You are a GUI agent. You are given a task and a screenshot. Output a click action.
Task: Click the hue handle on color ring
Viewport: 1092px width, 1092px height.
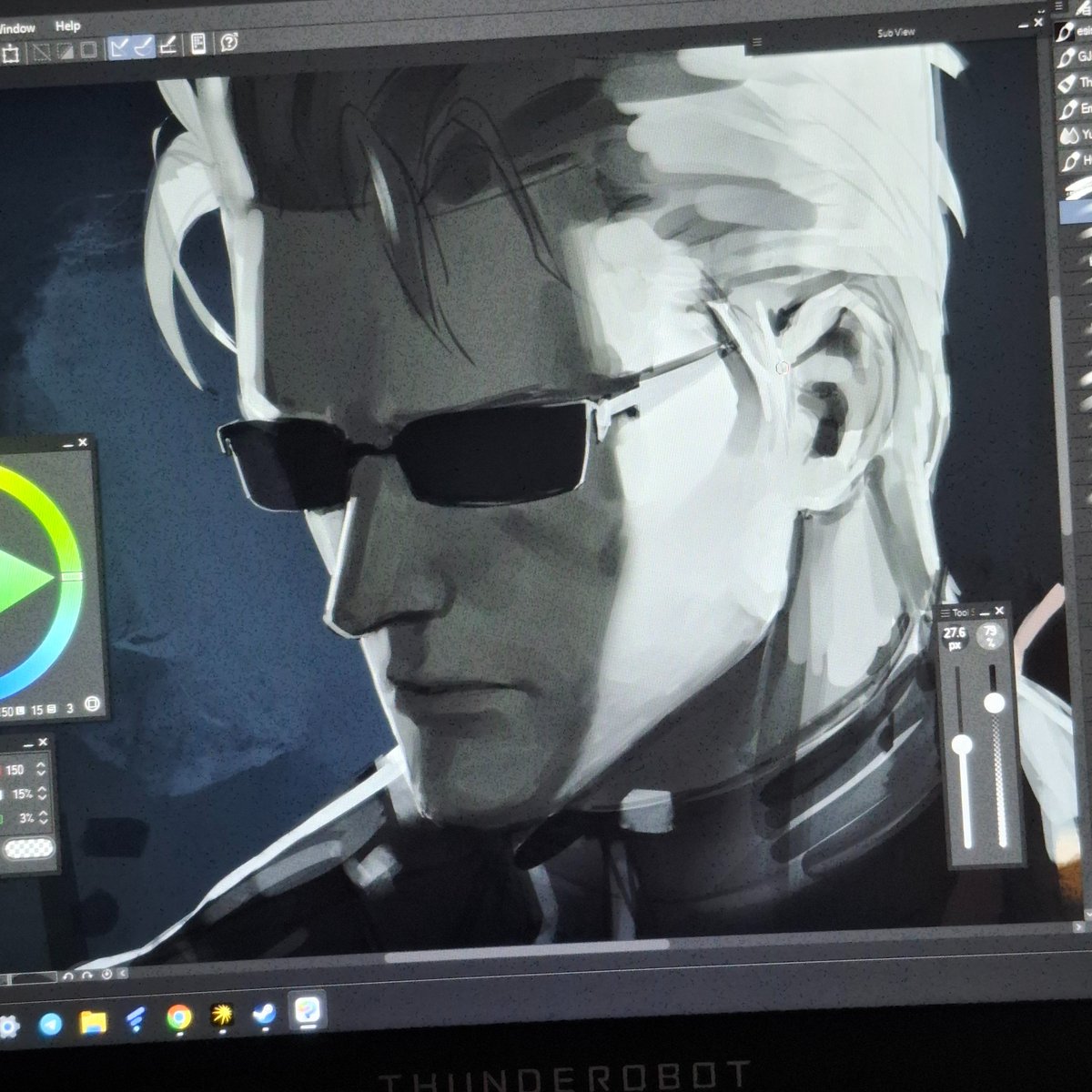(73, 576)
